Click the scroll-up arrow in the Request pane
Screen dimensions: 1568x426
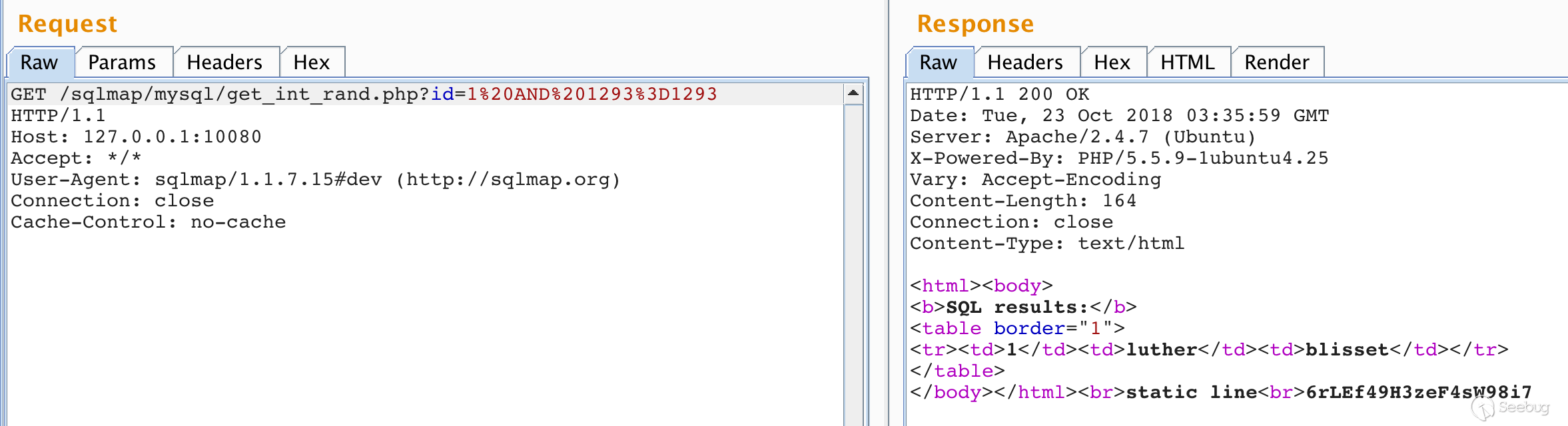tap(853, 94)
